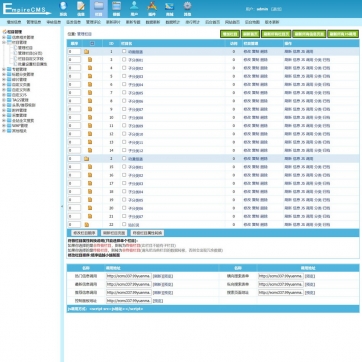The width and height of the screenshot is (362, 362).
Task: Click the page icon in row ID 7
Action: coord(90,93)
